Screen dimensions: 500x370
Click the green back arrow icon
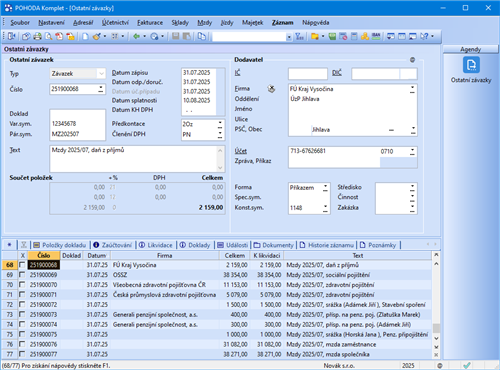click(x=136, y=36)
